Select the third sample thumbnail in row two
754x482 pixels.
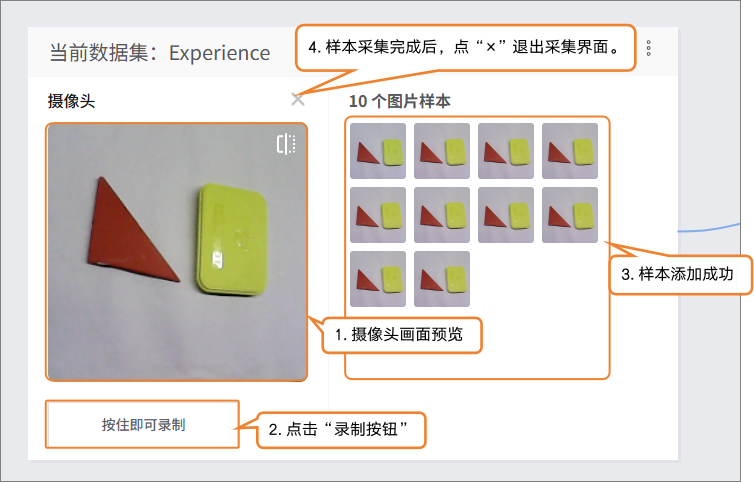506,215
